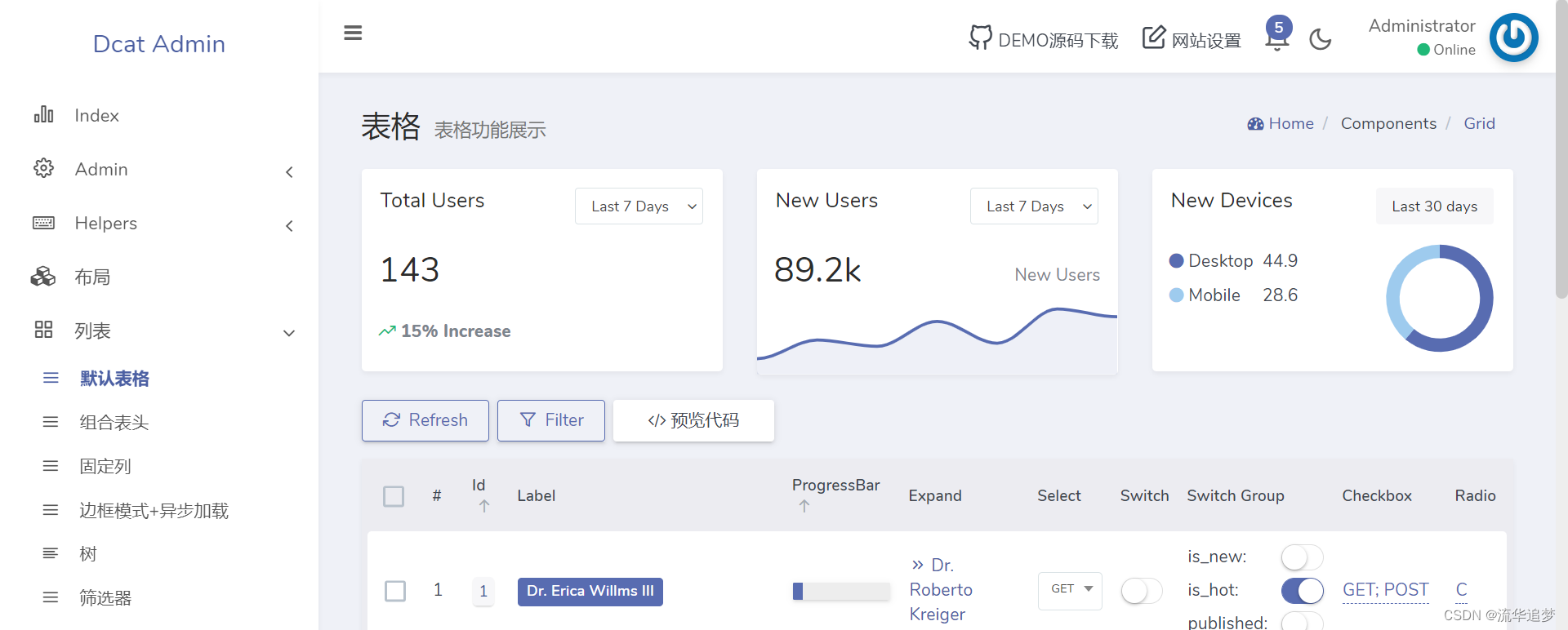The height and width of the screenshot is (630, 1568).
Task: Click the 预览代码 button
Action: click(x=693, y=420)
